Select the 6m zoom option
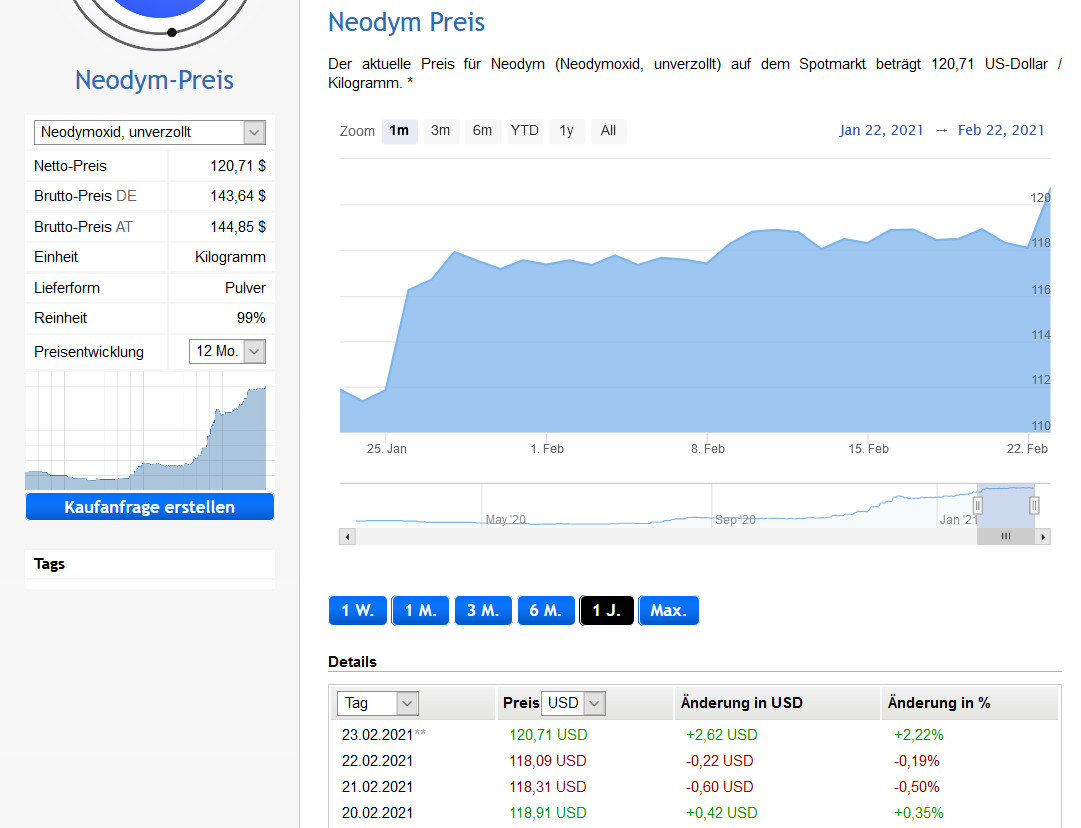The width and height of the screenshot is (1081, 828). (x=483, y=131)
